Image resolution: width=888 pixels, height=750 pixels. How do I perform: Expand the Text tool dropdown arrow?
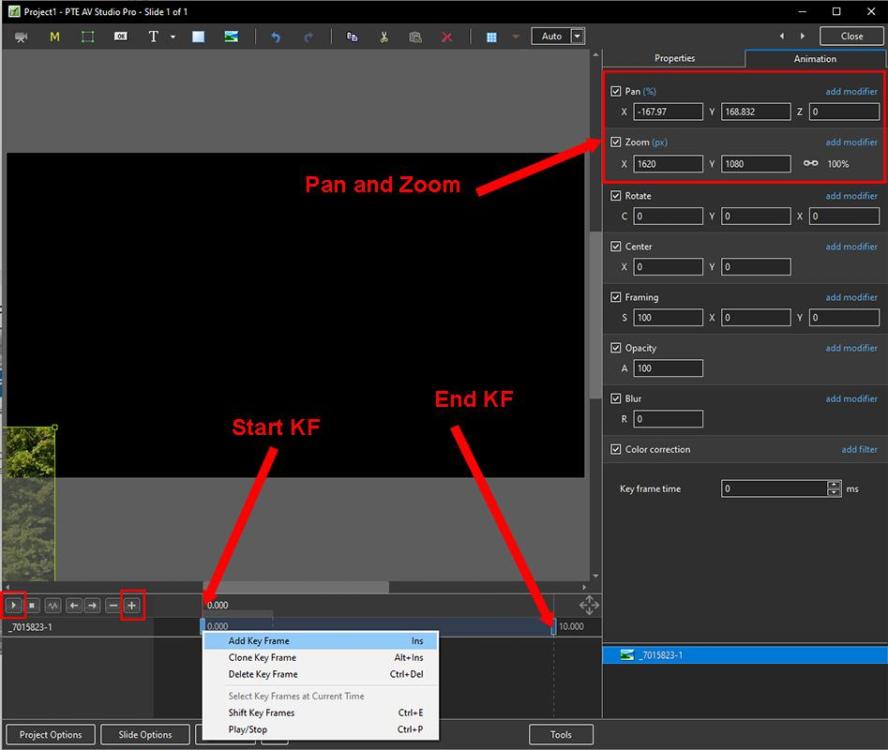pos(172,37)
